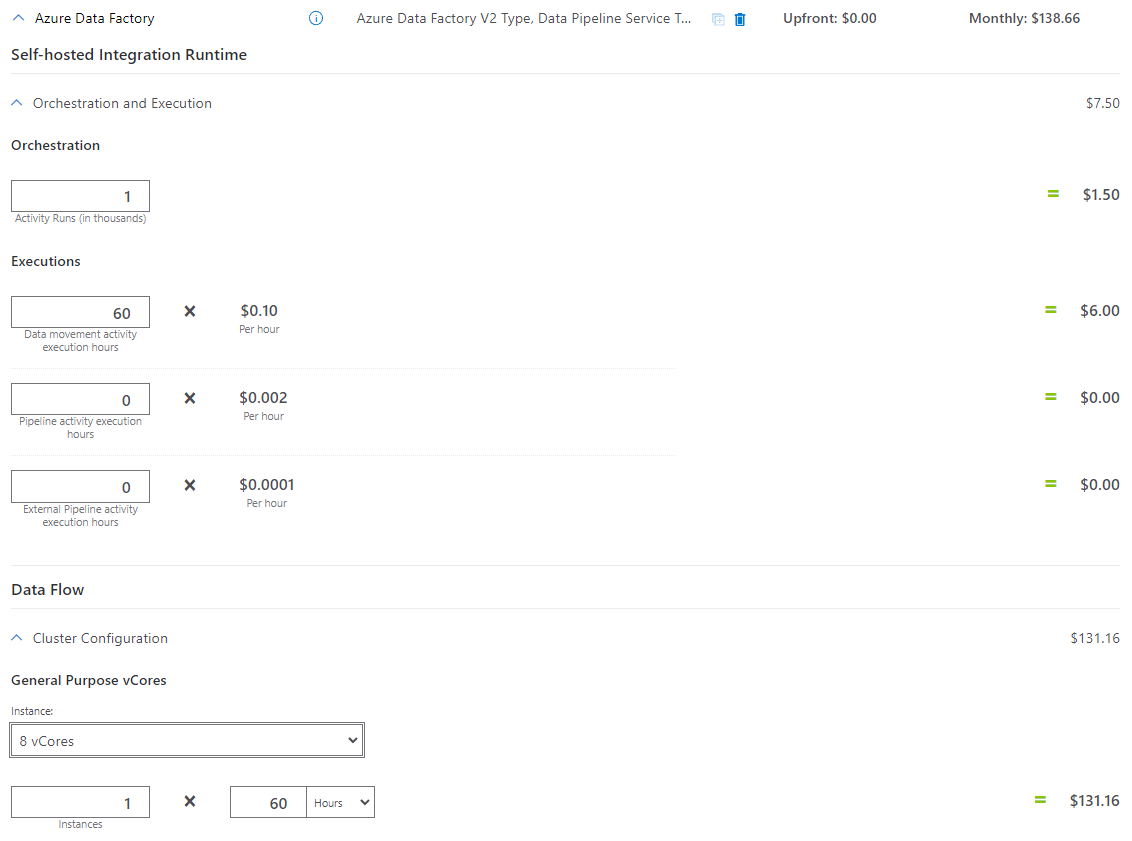Screen dimensions: 1132x841
Task: Click the 'Upfront: $0.00' value
Action: coord(830,19)
